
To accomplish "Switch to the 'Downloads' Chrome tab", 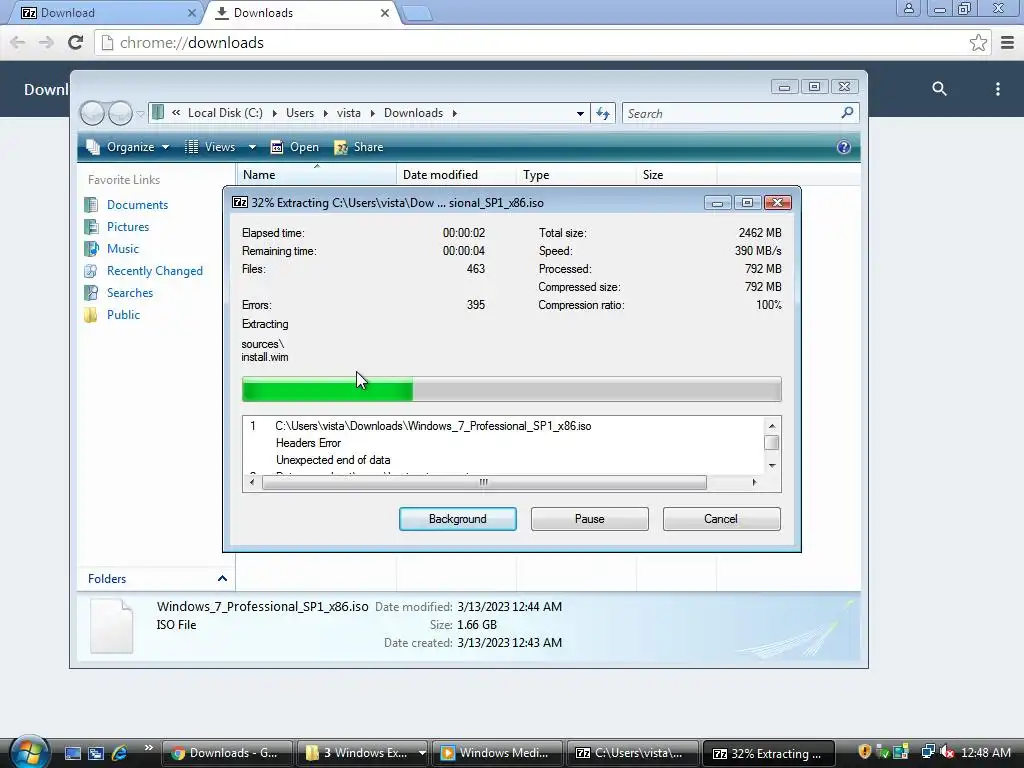I will click(302, 13).
